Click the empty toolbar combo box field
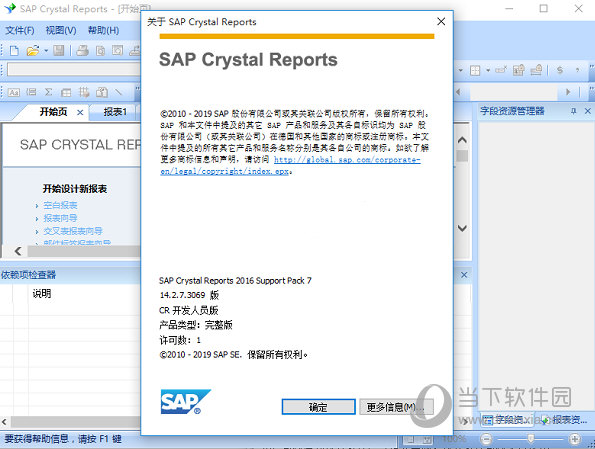Viewport: 595px width, 449px height. pyautogui.click(x=74, y=70)
